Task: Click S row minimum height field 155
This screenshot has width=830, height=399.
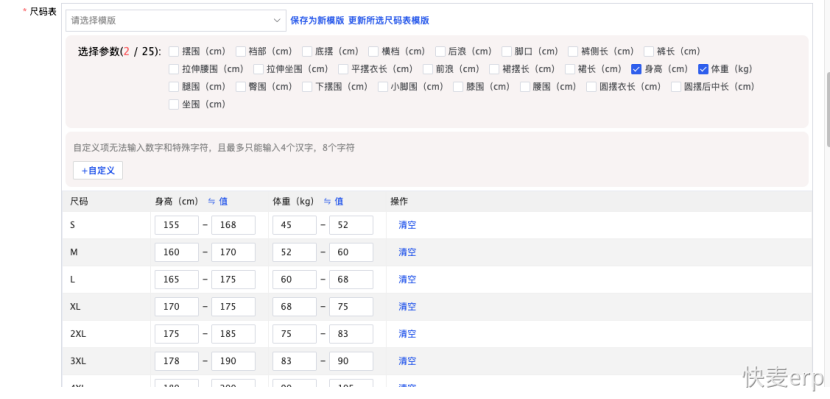Action: click(x=177, y=225)
